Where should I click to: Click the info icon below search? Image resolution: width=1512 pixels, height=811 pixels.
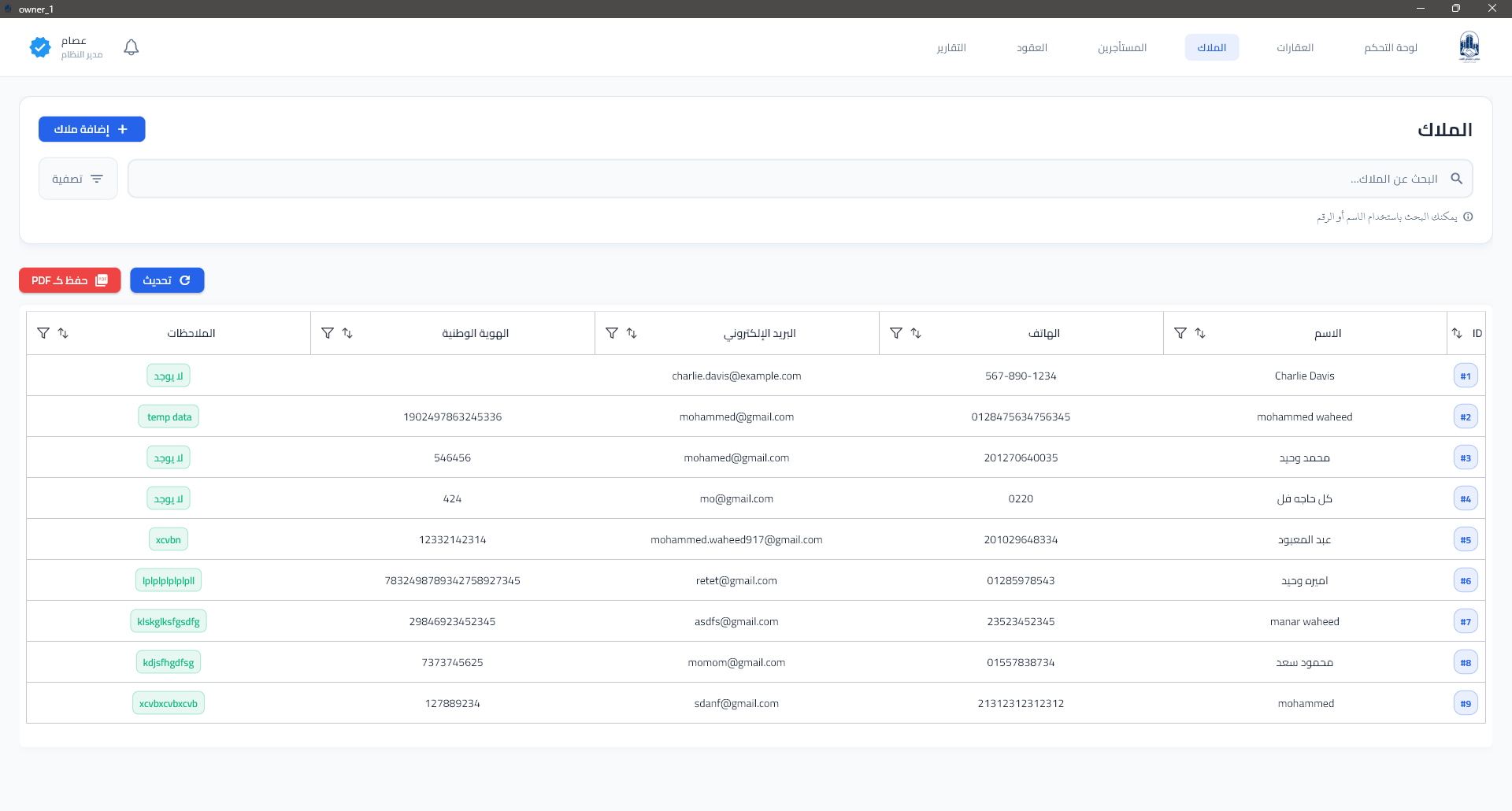tap(1468, 217)
